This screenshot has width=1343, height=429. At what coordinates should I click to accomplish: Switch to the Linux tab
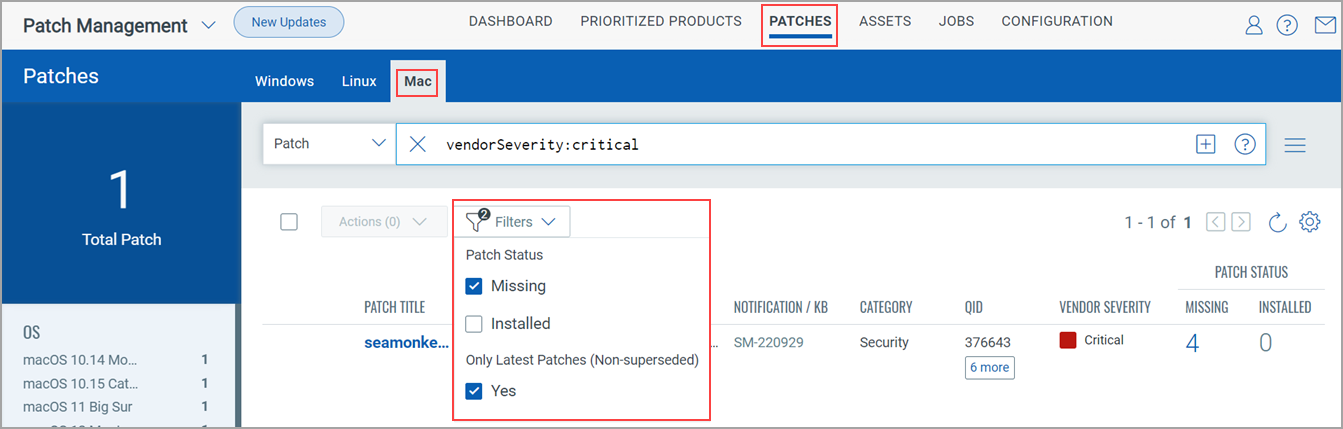359,81
